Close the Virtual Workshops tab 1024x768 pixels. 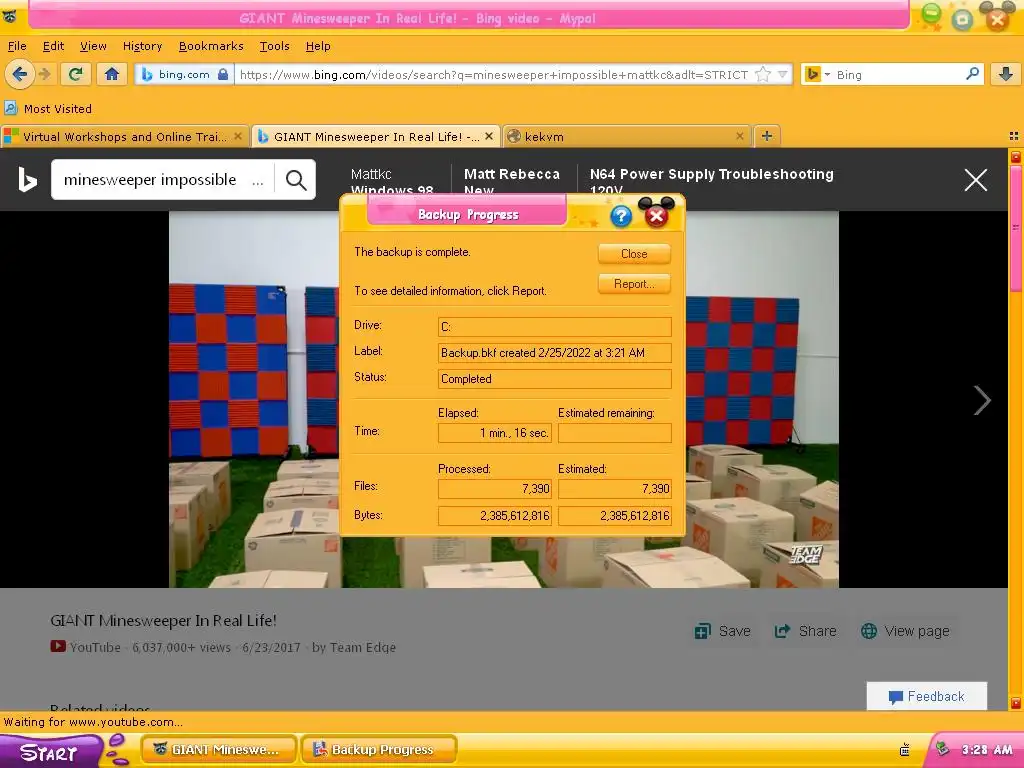click(238, 136)
